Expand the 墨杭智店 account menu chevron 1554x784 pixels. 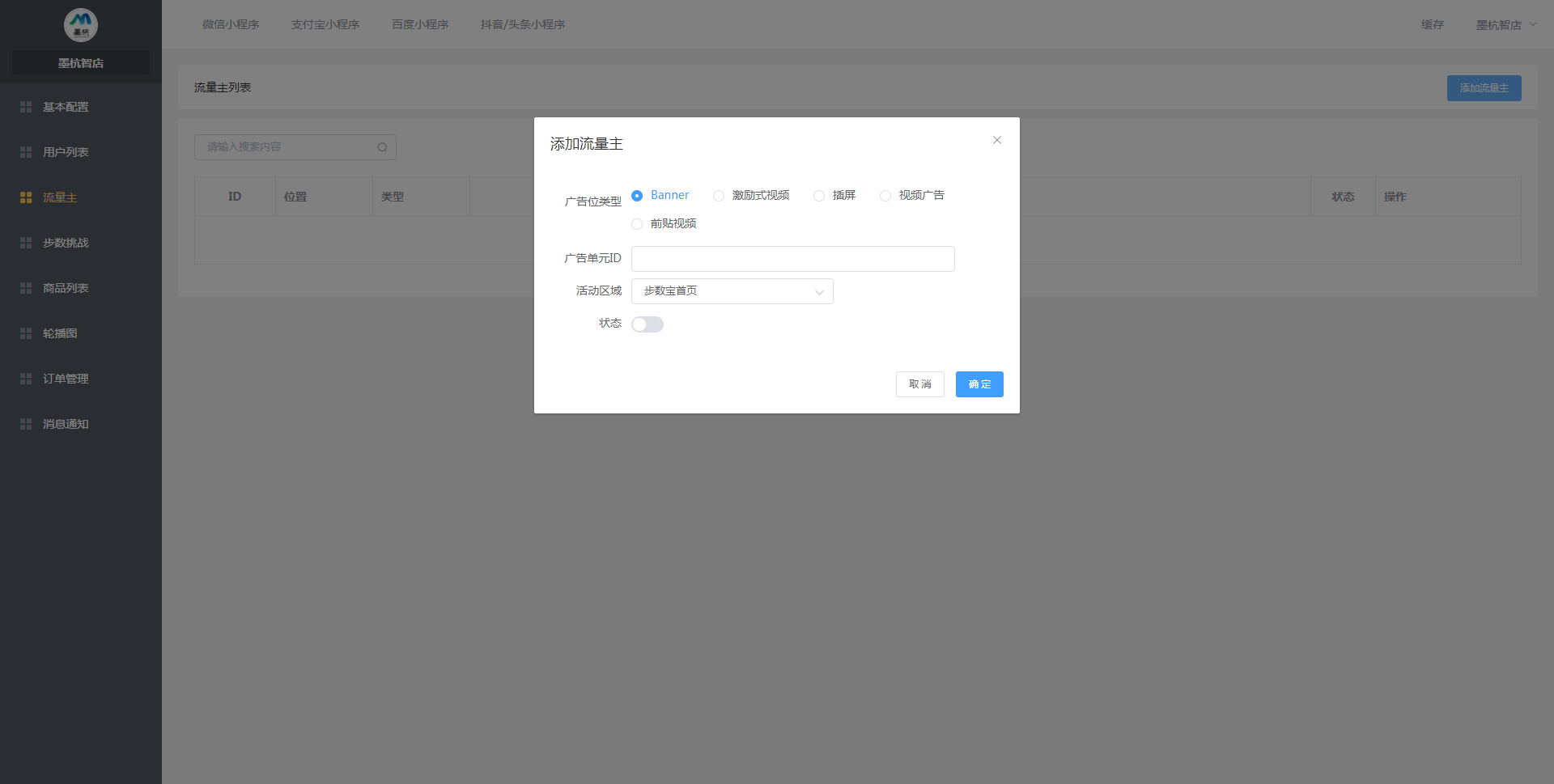pos(1533,24)
